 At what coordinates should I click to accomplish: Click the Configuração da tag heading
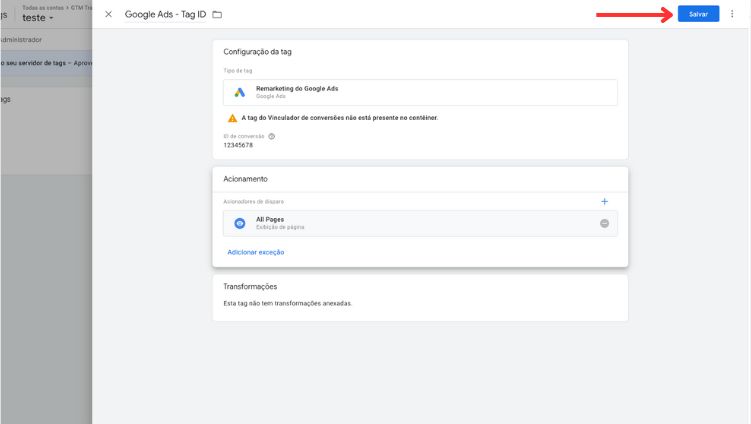tap(257, 52)
